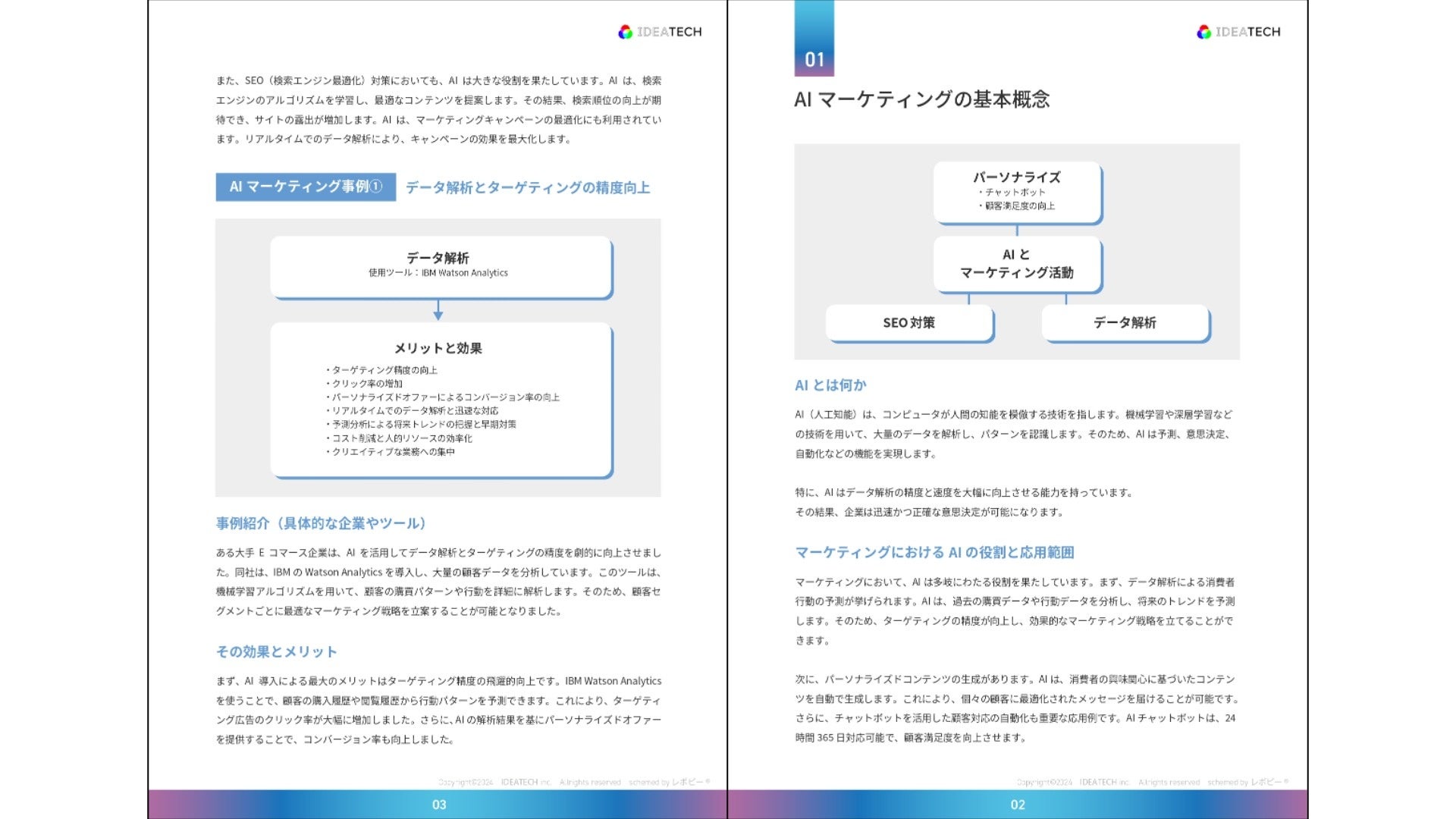Click the right-page データ解析 diagram box

1125,322
